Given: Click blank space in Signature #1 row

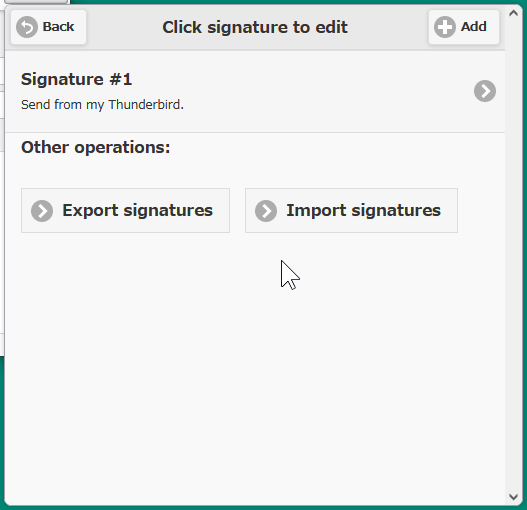Looking at the screenshot, I should pyautogui.click(x=319, y=91).
